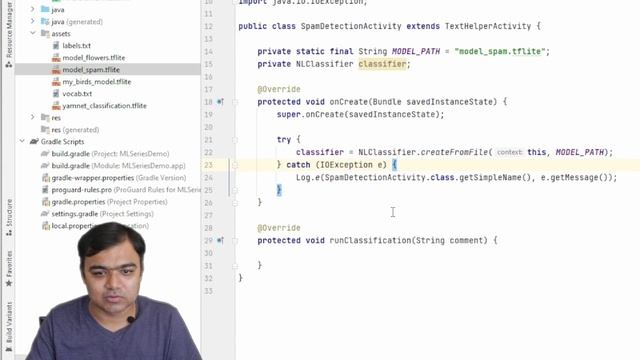This screenshot has height=360, width=640.
Task: Click the settings.gradle file icon
Action: (45, 214)
